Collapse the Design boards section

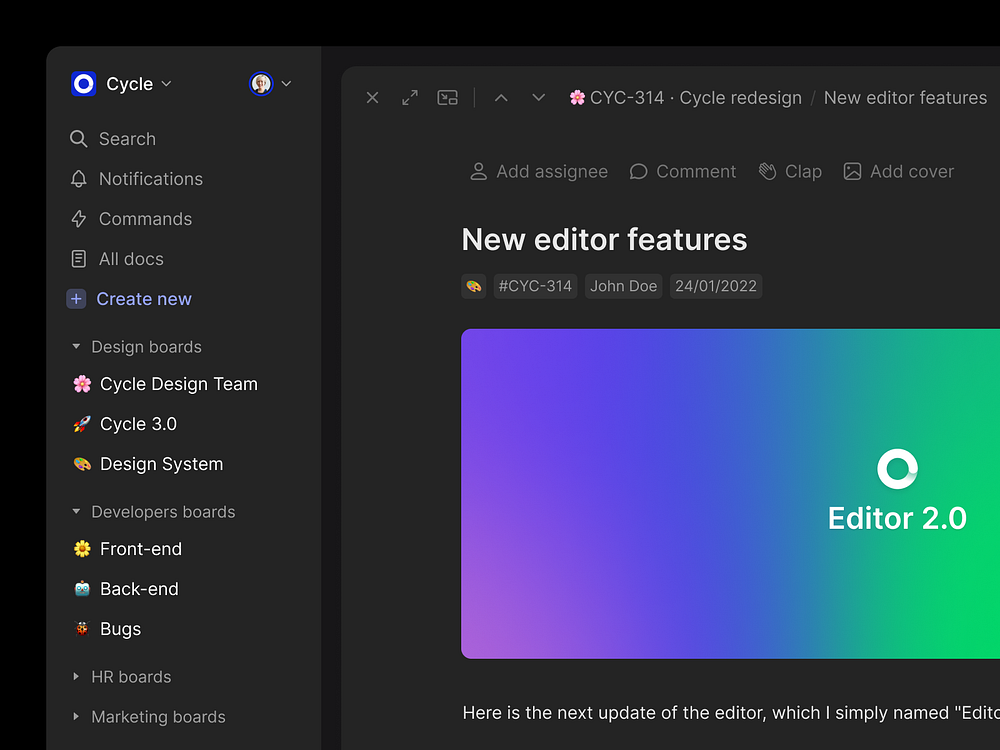[x=76, y=347]
